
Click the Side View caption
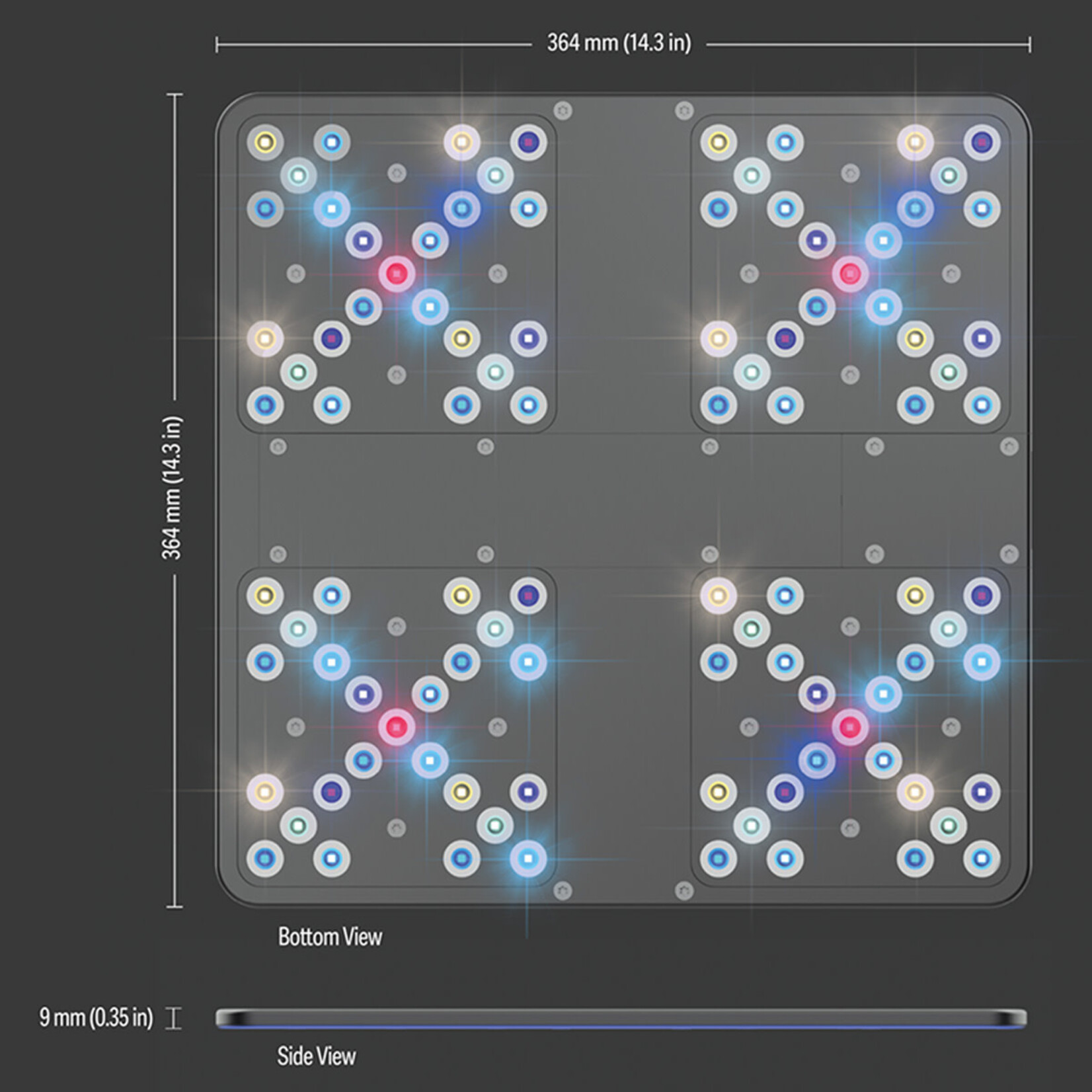click(x=316, y=1056)
